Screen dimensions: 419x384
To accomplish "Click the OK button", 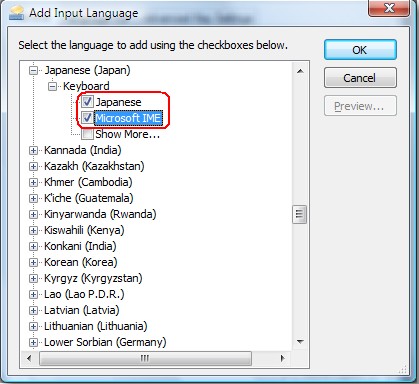I will 360,50.
